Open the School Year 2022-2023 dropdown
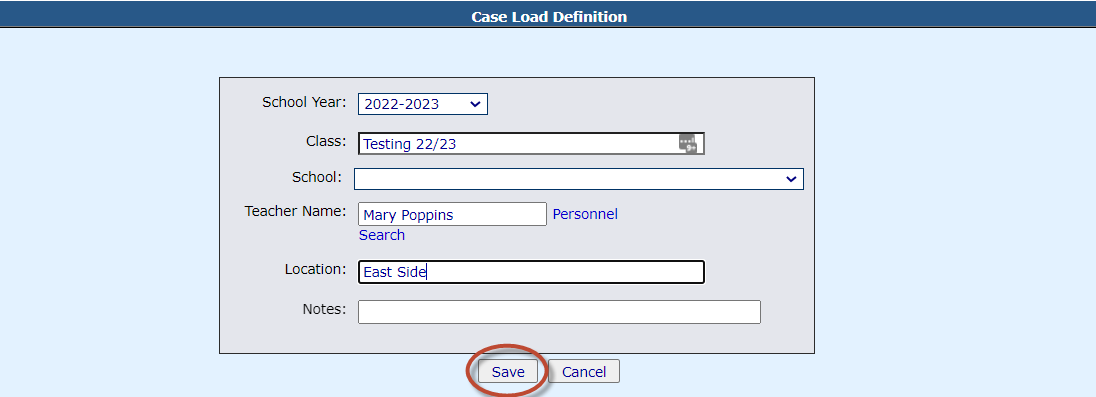The height and width of the screenshot is (397, 1096). [x=423, y=104]
